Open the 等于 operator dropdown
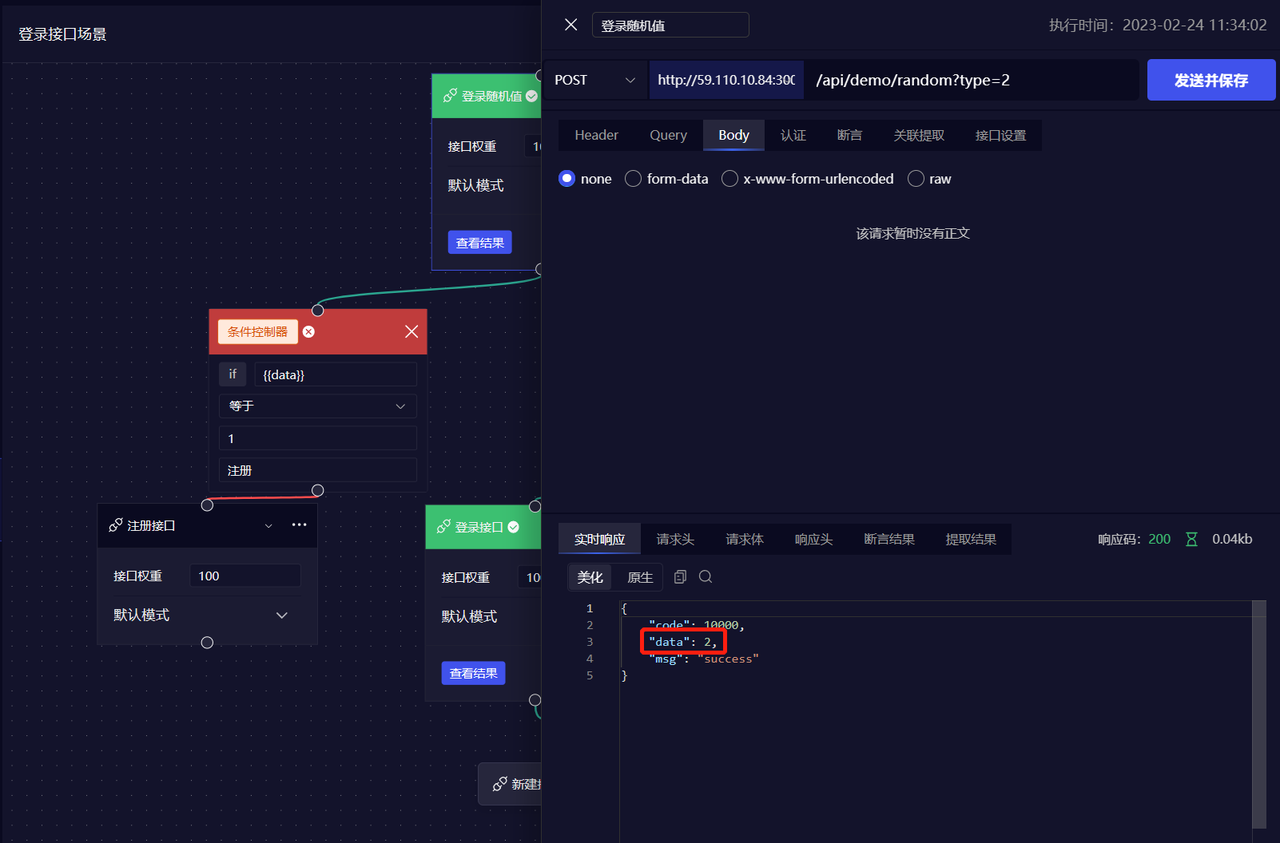This screenshot has height=843, width=1280. tap(318, 406)
